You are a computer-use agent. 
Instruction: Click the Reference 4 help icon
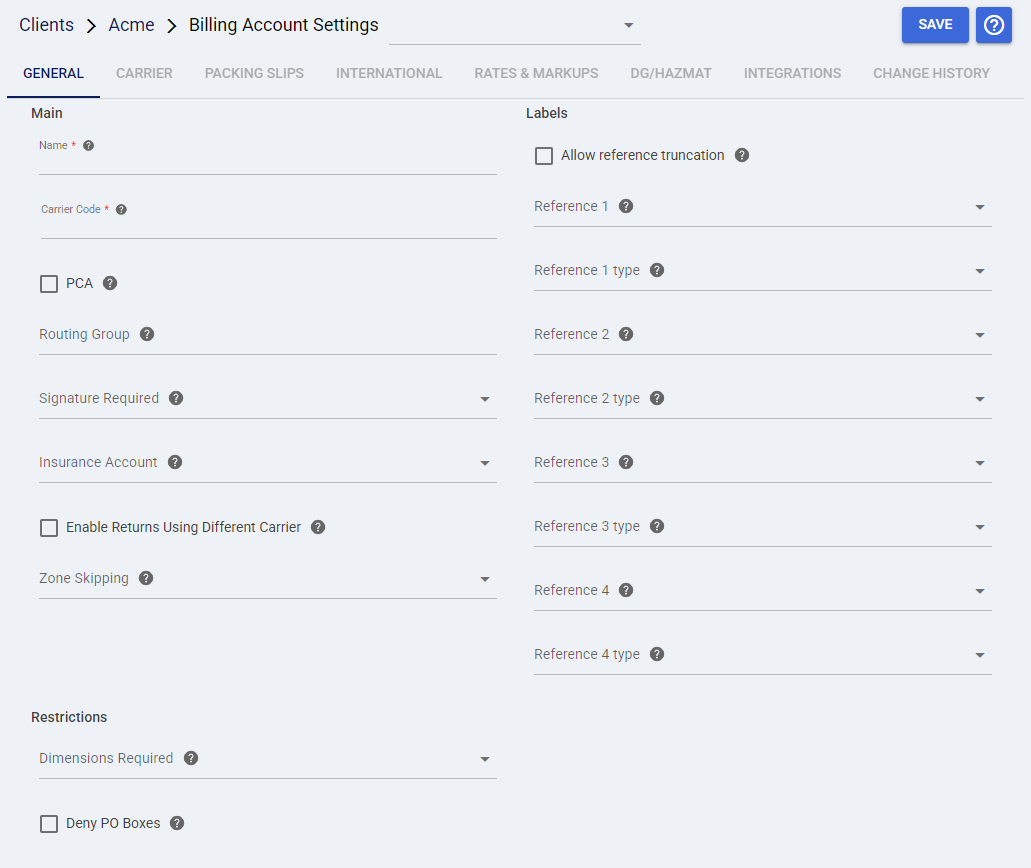point(626,590)
